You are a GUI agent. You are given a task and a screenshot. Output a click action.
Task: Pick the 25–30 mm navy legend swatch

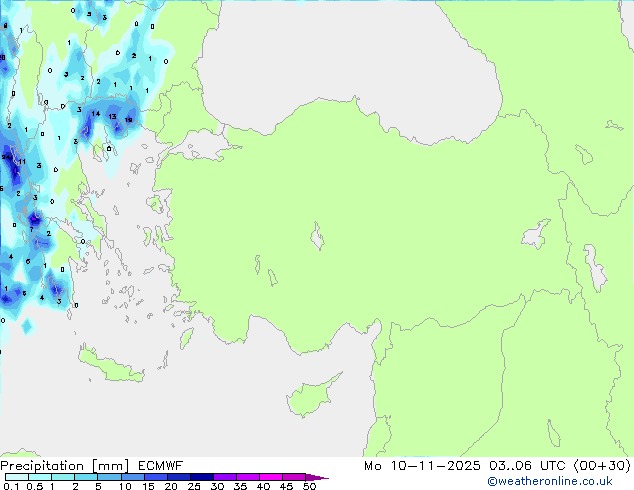point(201,477)
